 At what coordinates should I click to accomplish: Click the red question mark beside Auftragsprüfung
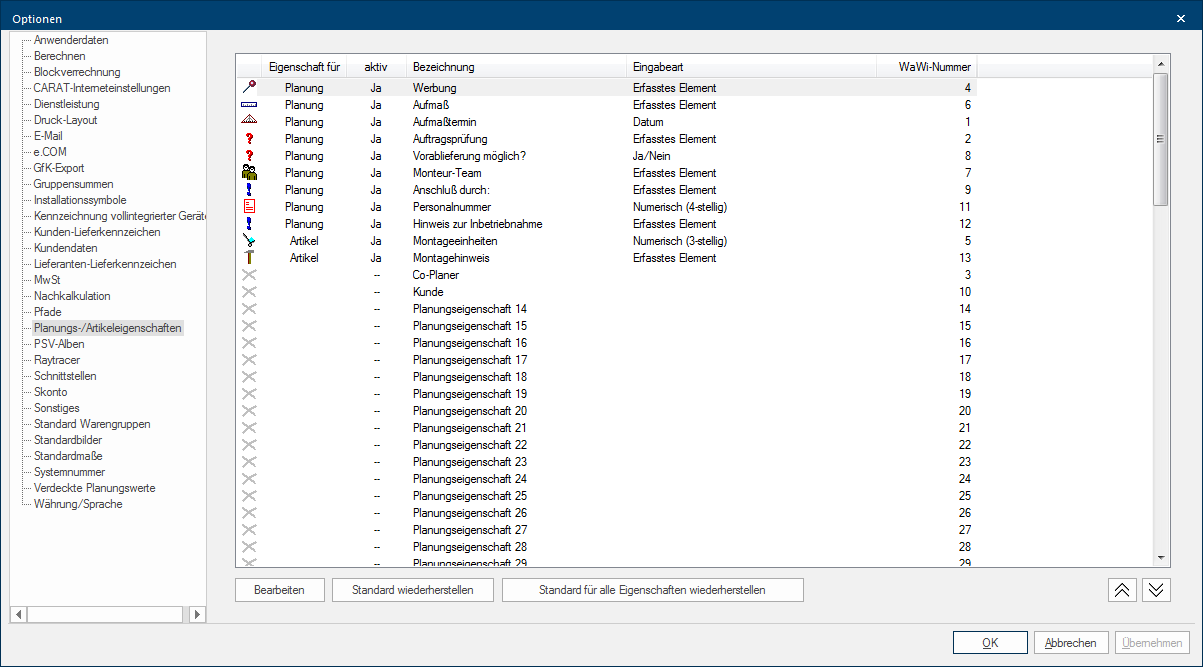tap(250, 139)
